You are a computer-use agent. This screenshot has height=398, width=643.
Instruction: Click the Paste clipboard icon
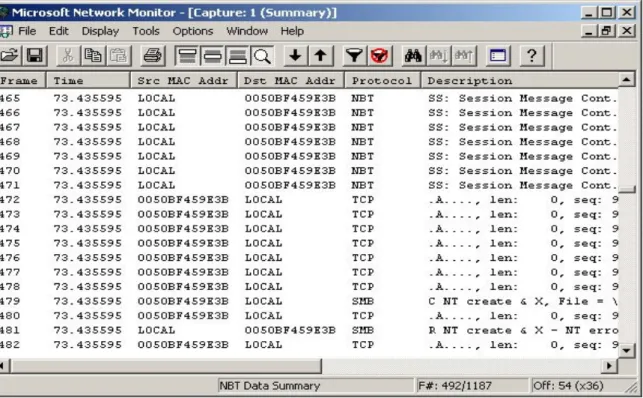(x=118, y=56)
